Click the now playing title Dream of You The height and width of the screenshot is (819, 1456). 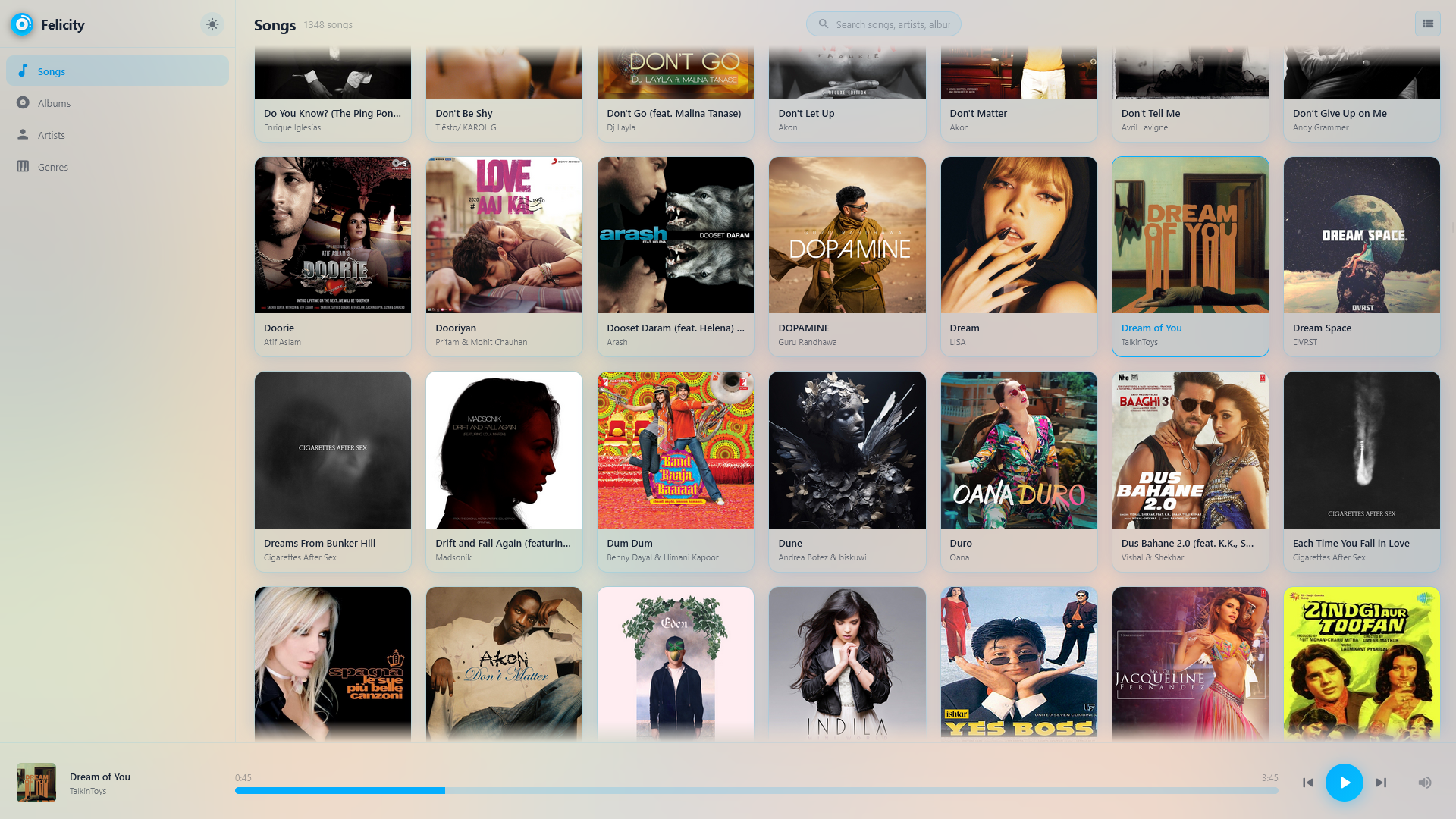pos(100,777)
